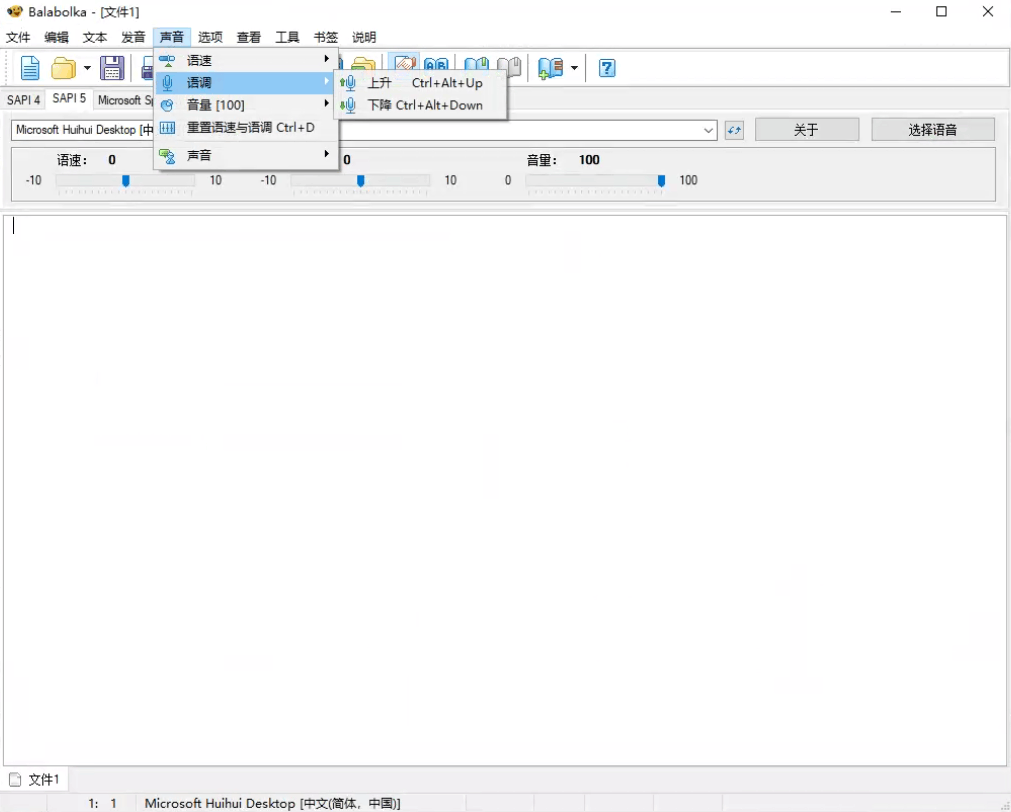The height and width of the screenshot is (812, 1011).
Task: Open the 编辑 menu
Action: (x=56, y=37)
